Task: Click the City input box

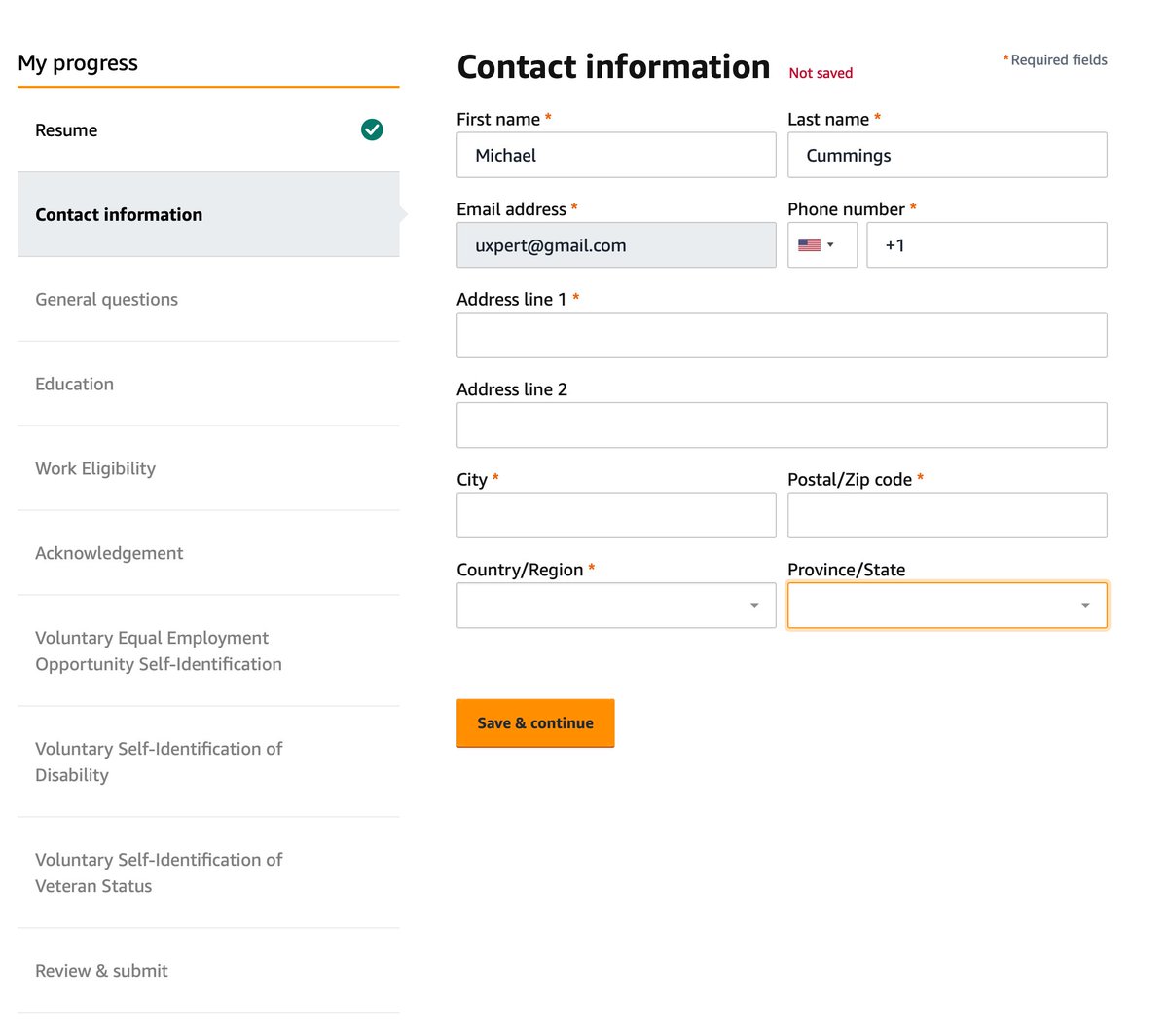Action: (616, 515)
